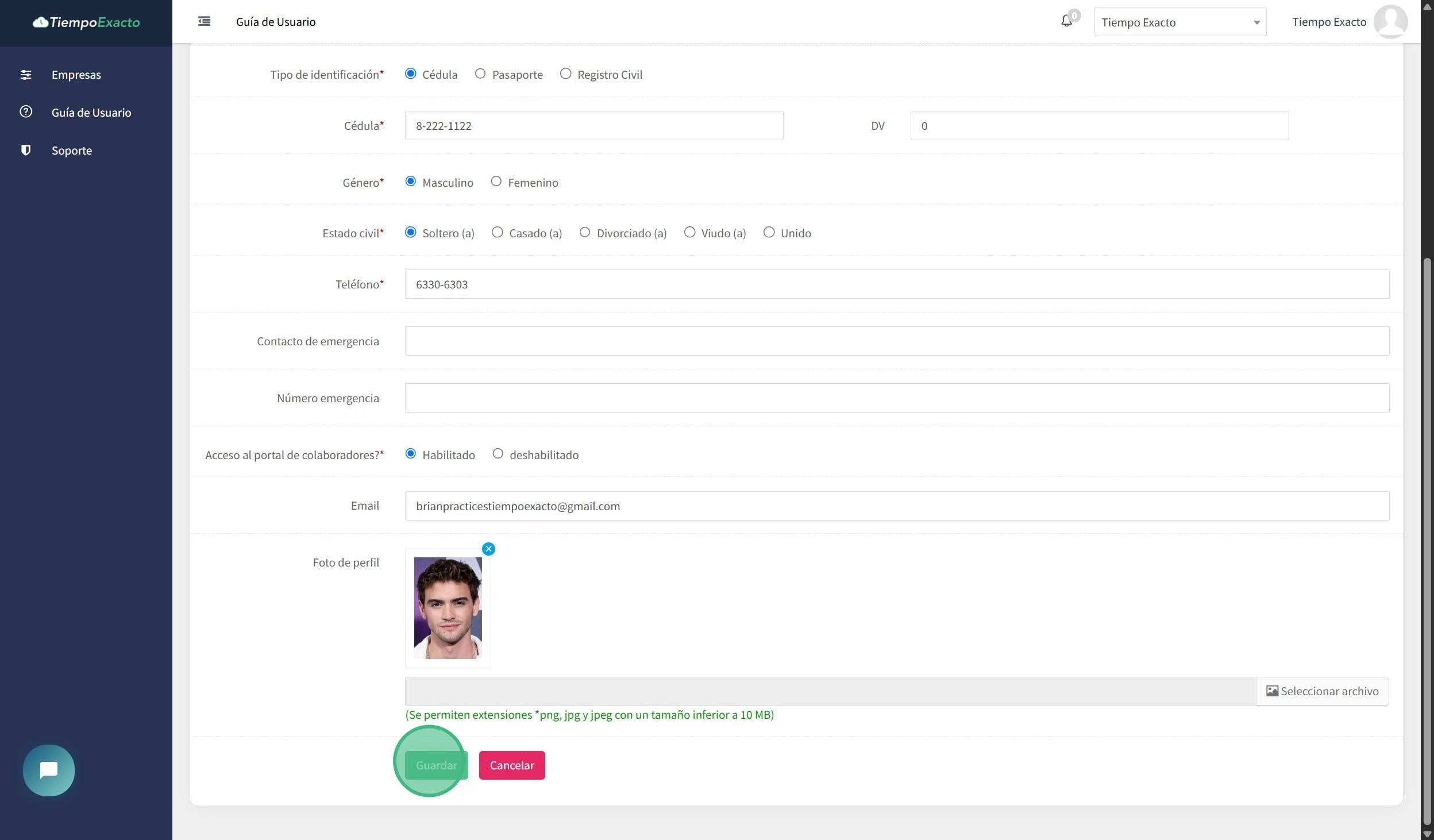Viewport: 1434px width, 840px height.
Task: Select the Pasaporte identification type
Action: [x=480, y=74]
